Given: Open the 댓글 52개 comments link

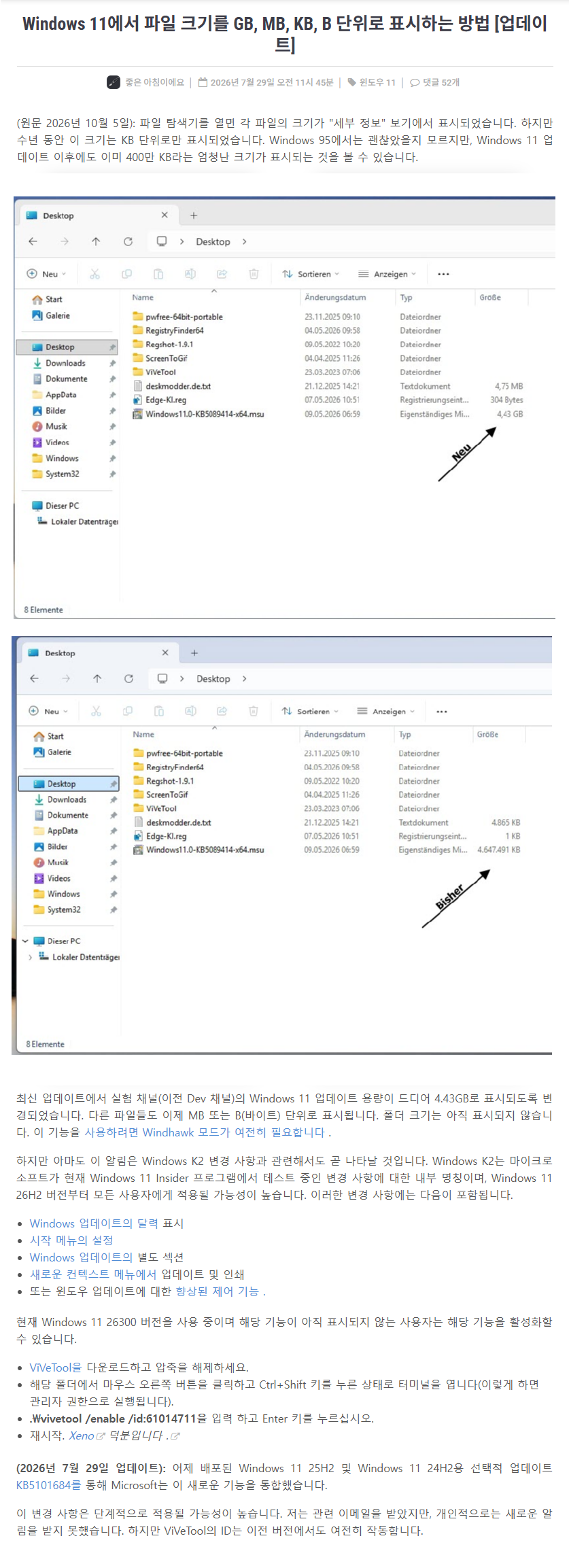Looking at the screenshot, I should tap(435, 82).
